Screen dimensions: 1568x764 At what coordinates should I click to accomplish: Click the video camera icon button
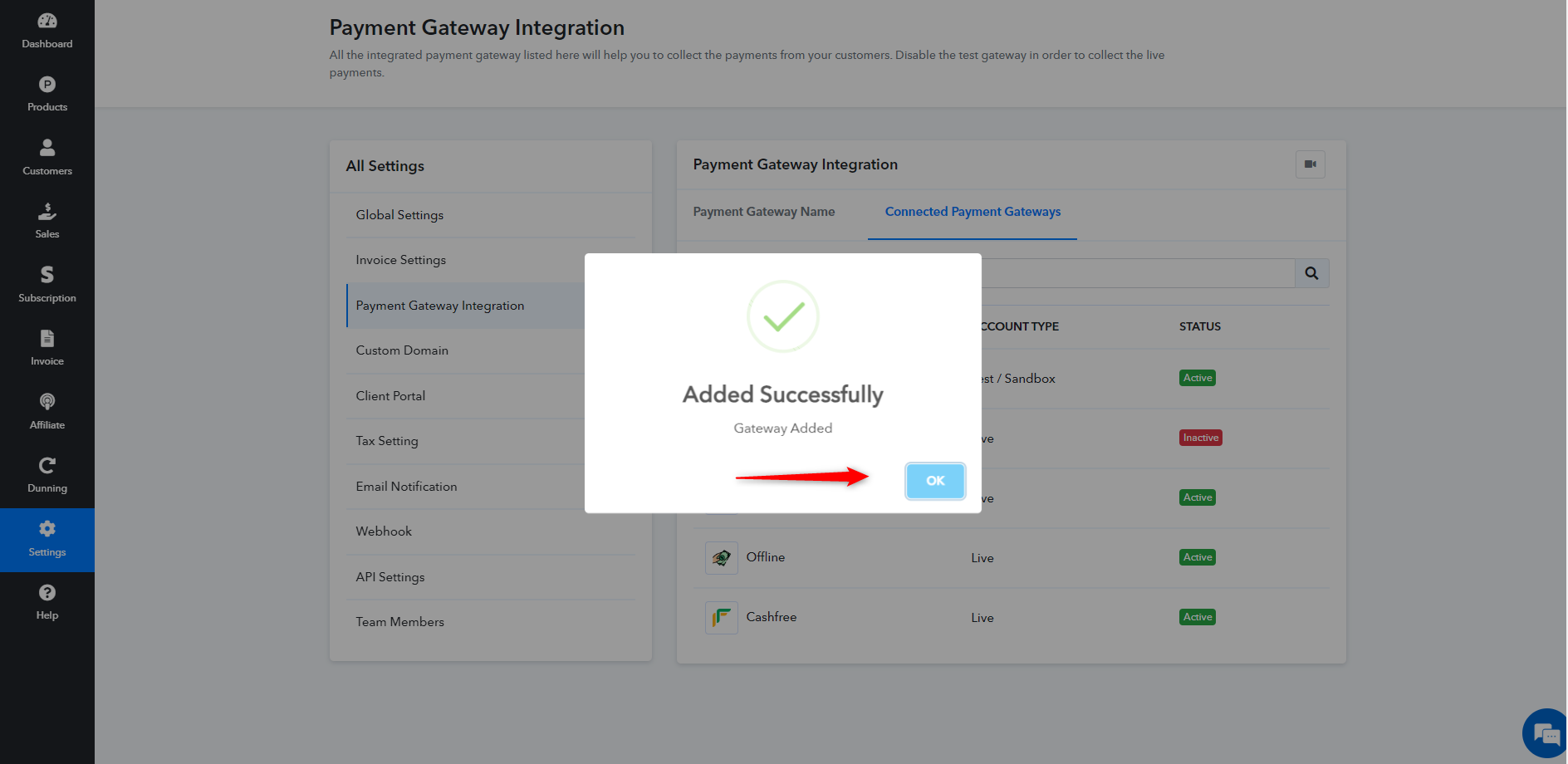(1311, 164)
